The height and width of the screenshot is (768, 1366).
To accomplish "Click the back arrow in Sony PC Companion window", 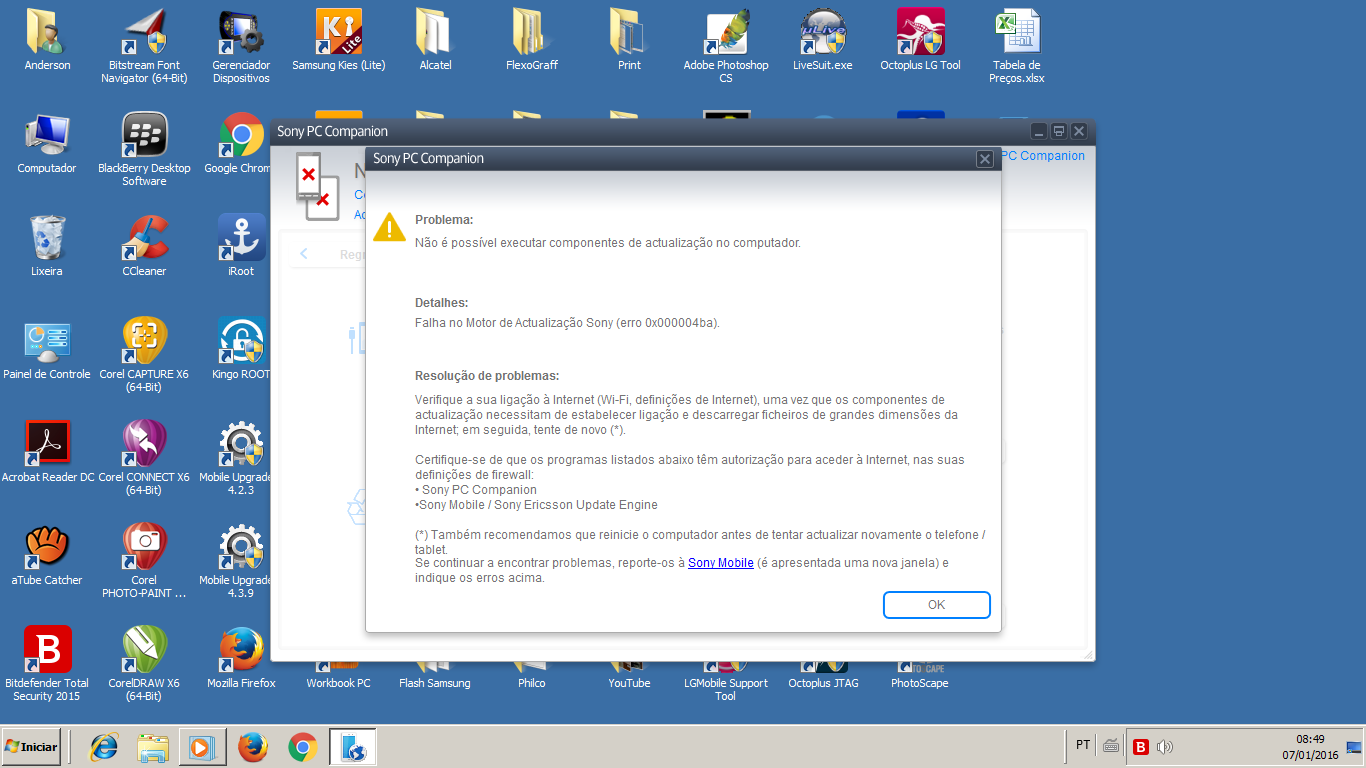I will pyautogui.click(x=304, y=254).
